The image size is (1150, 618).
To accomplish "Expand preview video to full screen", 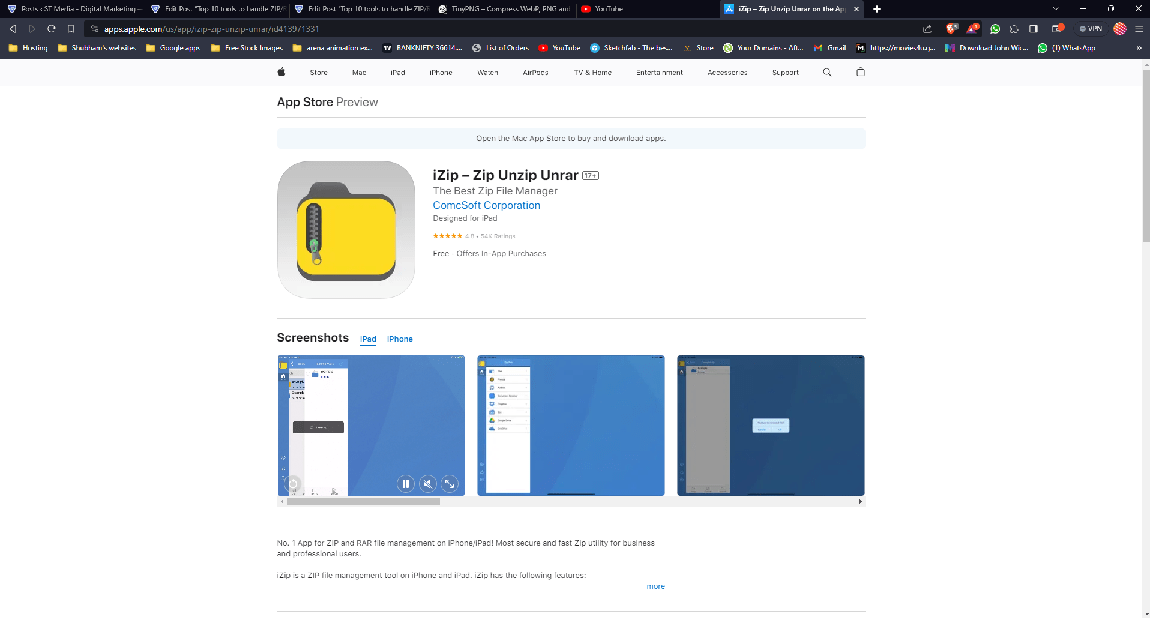I will pos(451,484).
